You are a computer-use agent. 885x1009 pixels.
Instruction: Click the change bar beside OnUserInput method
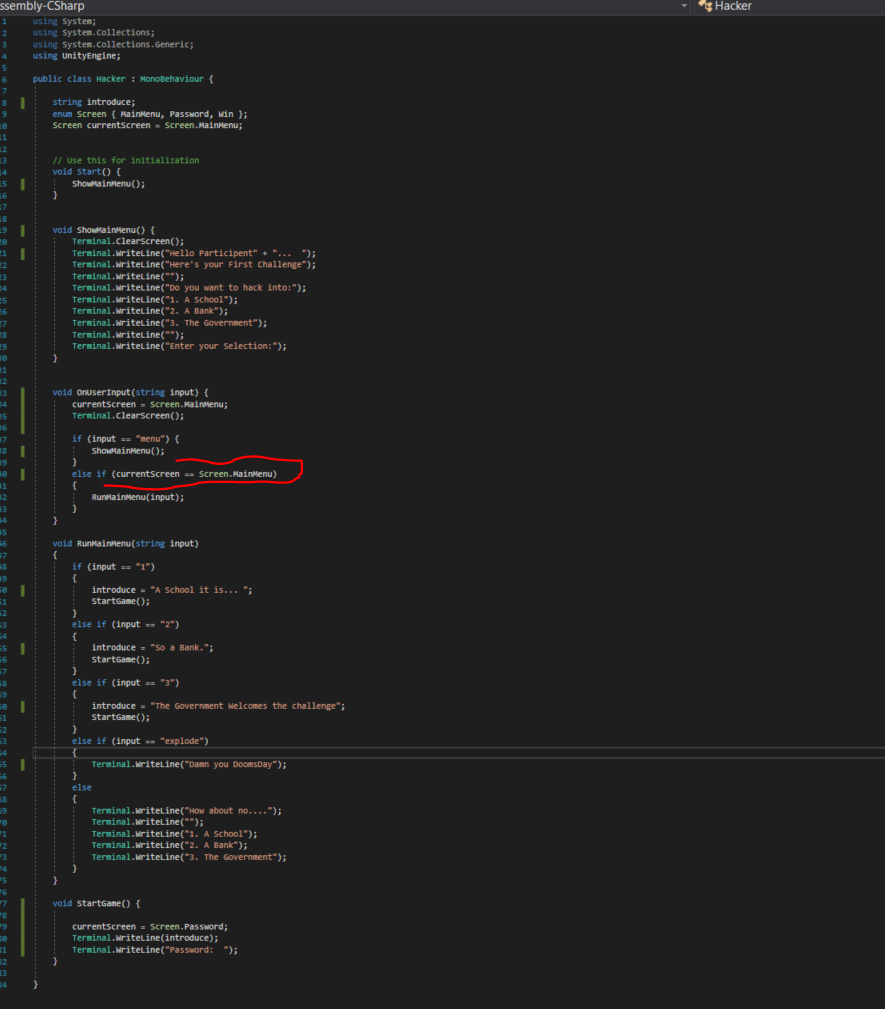click(20, 403)
